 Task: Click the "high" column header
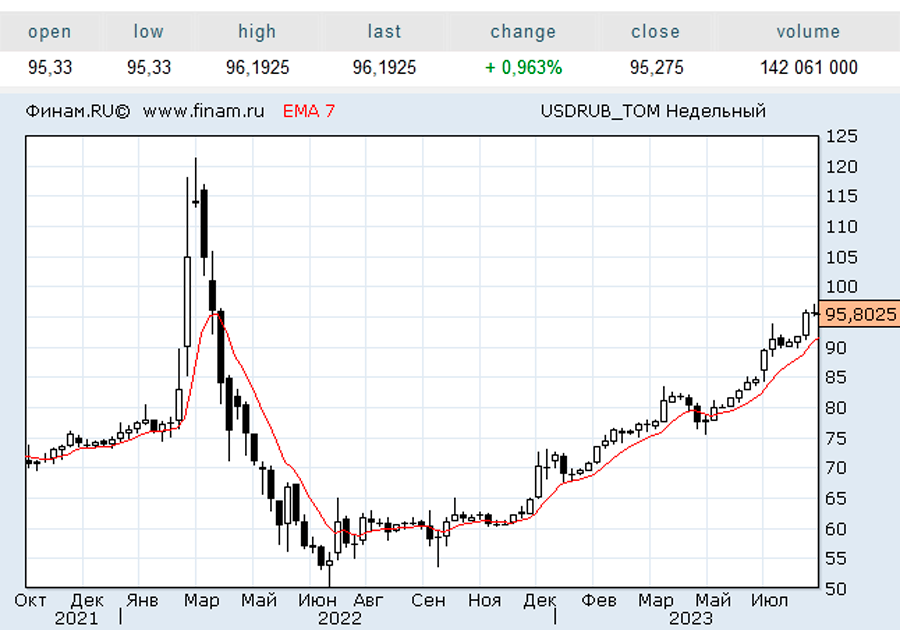pyautogui.click(x=257, y=32)
